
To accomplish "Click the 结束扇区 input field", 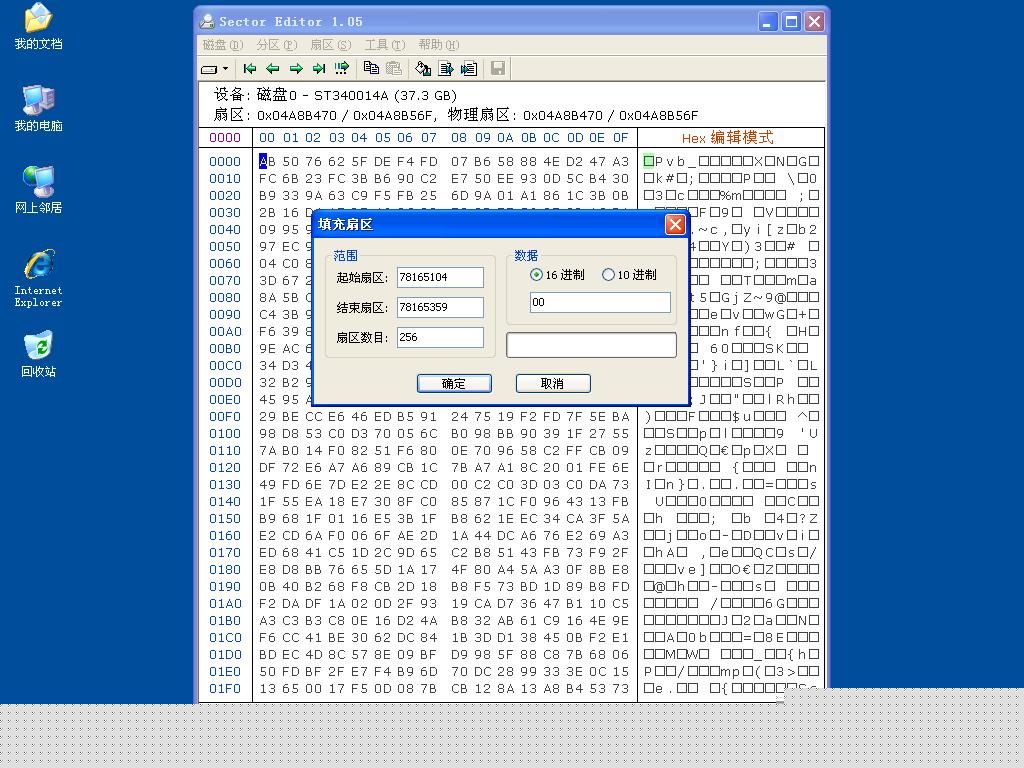I will pyautogui.click(x=440, y=307).
